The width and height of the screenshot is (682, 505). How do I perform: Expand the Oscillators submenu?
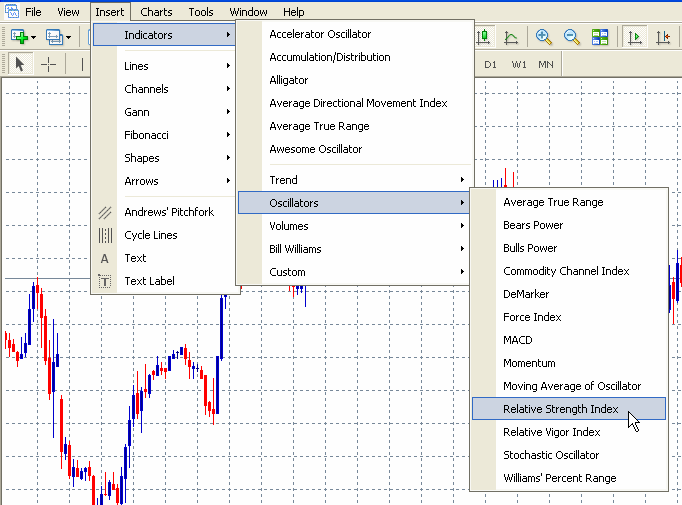point(354,203)
